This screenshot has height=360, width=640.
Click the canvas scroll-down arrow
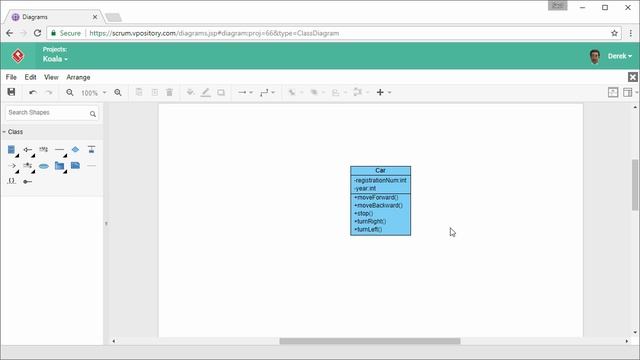pyautogui.click(x=635, y=332)
